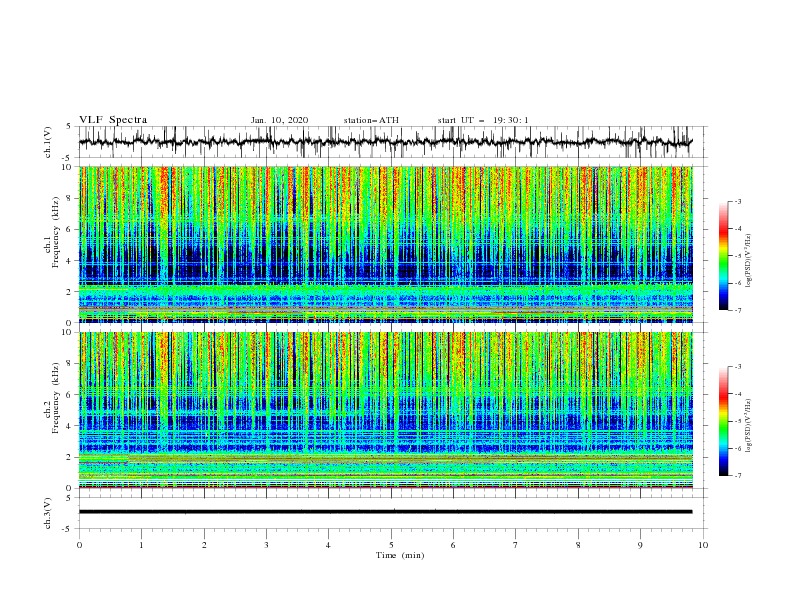Click the "8" tick on the time axis
The height and width of the screenshot is (612, 792).
(x=578, y=545)
